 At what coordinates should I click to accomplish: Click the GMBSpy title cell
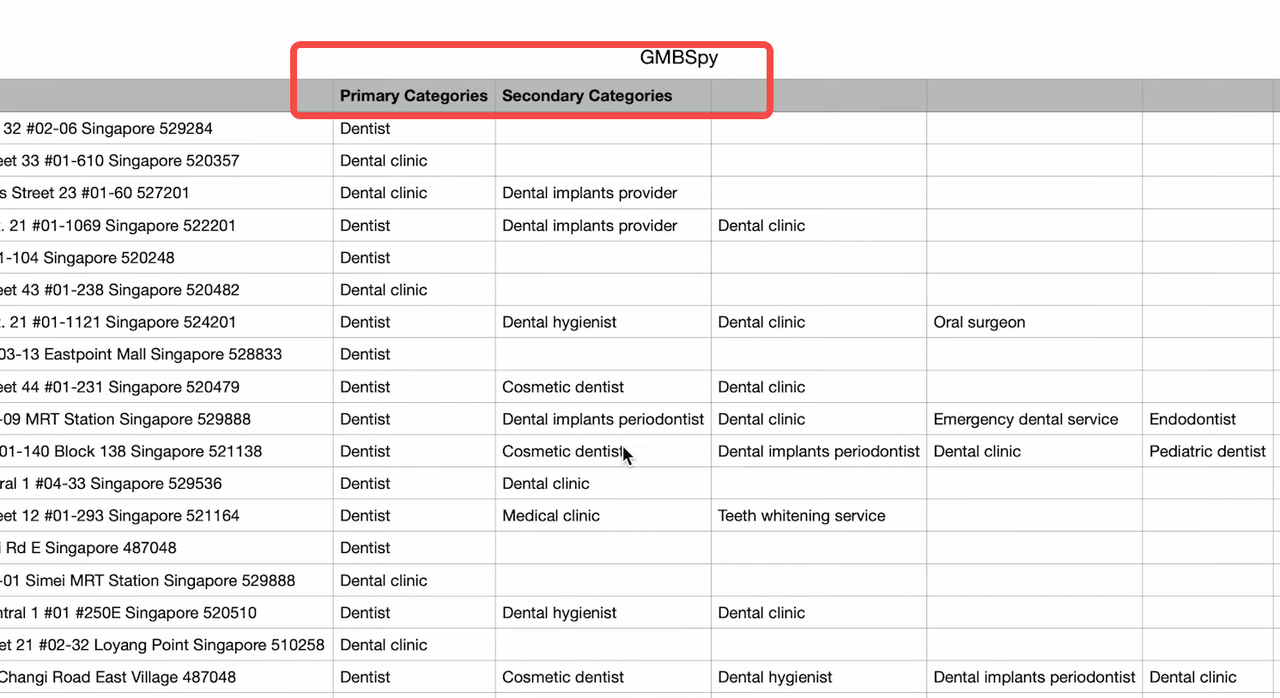click(x=679, y=58)
